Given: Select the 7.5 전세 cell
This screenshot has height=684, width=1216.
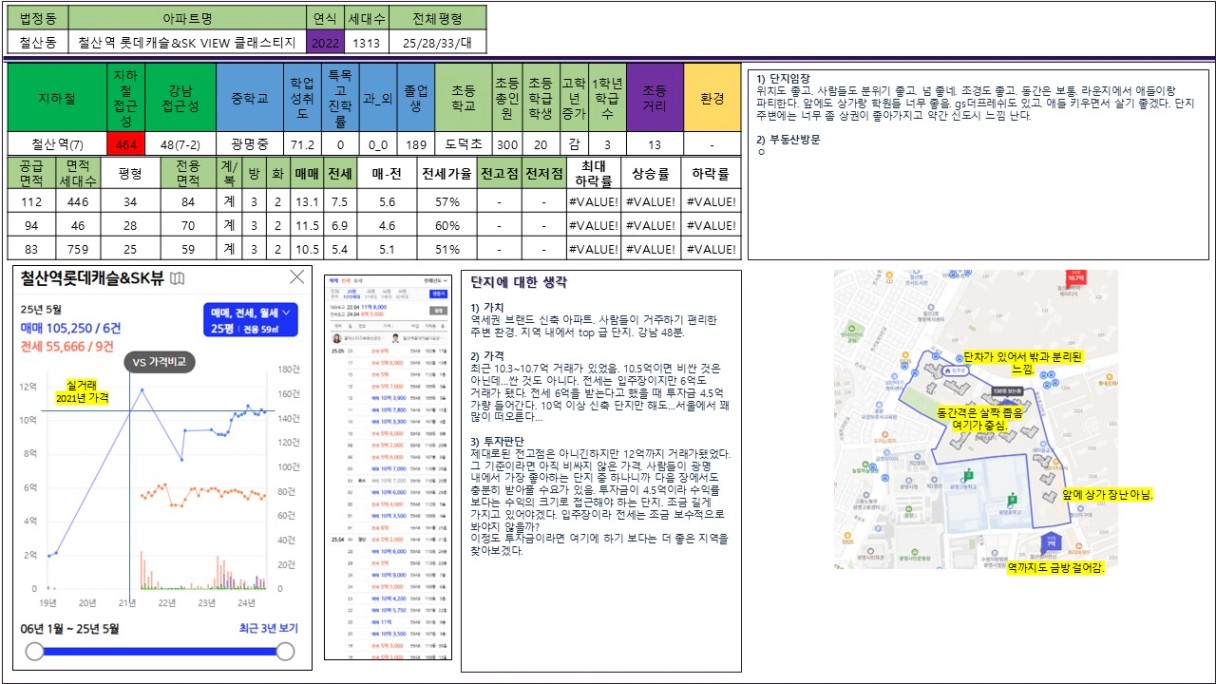Looking at the screenshot, I should click(339, 201).
